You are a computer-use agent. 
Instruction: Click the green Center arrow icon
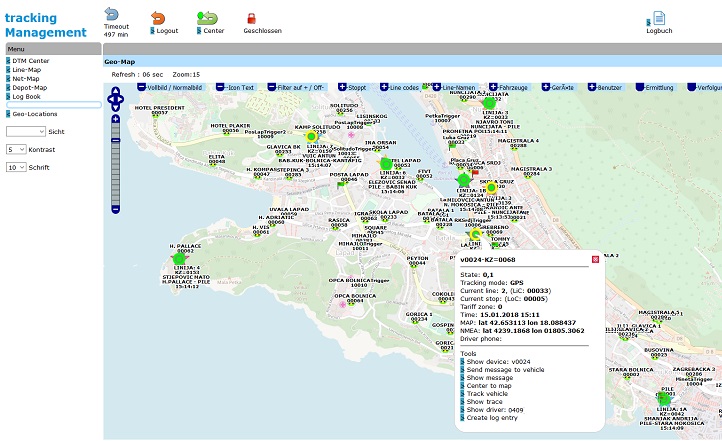(207, 17)
